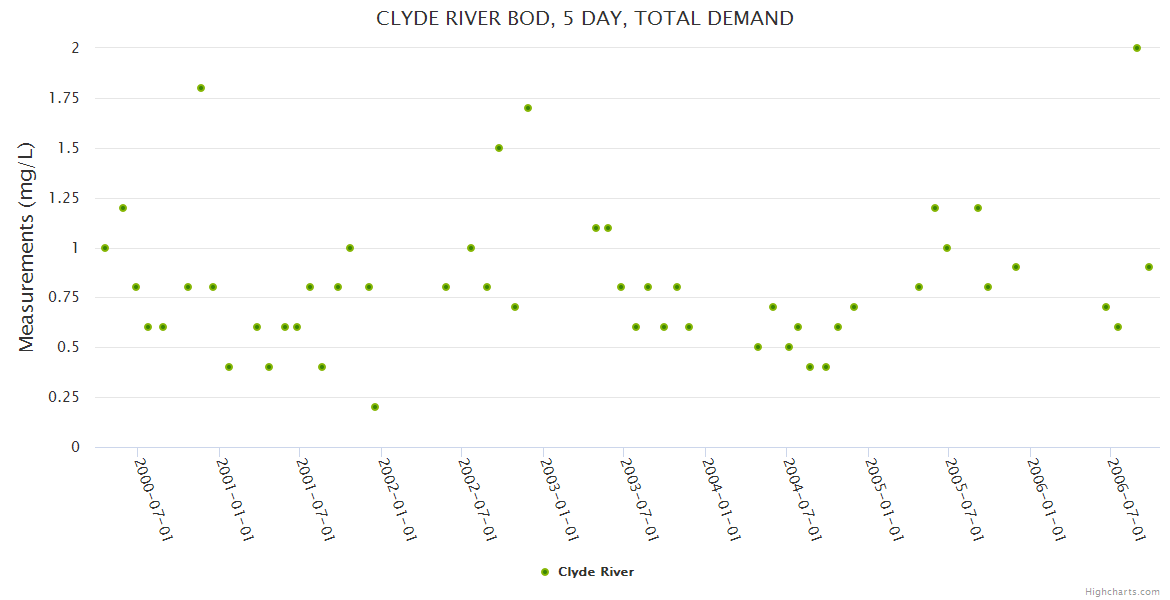Click the chart title Clyde River BOD
This screenshot has width=1170, height=600.
(x=585, y=18)
